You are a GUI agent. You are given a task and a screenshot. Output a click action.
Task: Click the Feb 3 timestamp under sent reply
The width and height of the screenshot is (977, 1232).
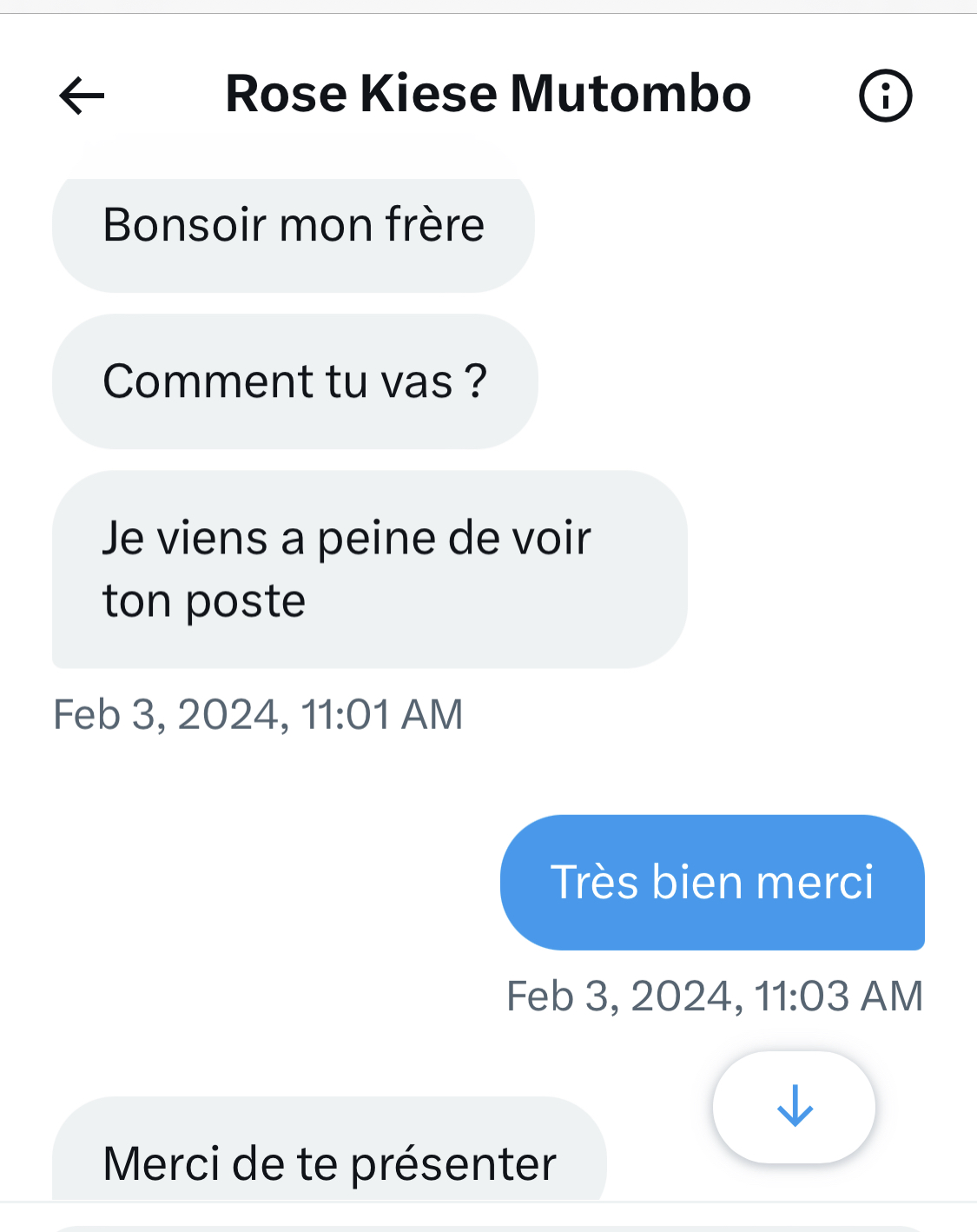pos(714,996)
